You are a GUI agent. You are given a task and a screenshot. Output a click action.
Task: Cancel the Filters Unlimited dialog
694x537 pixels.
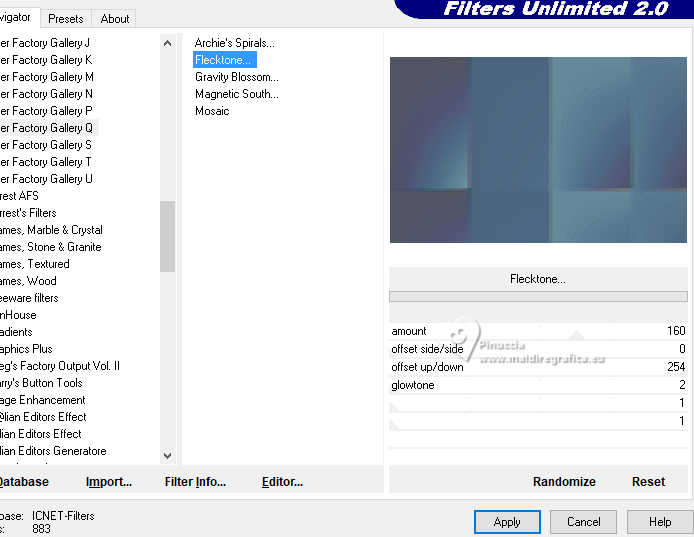click(x=583, y=522)
